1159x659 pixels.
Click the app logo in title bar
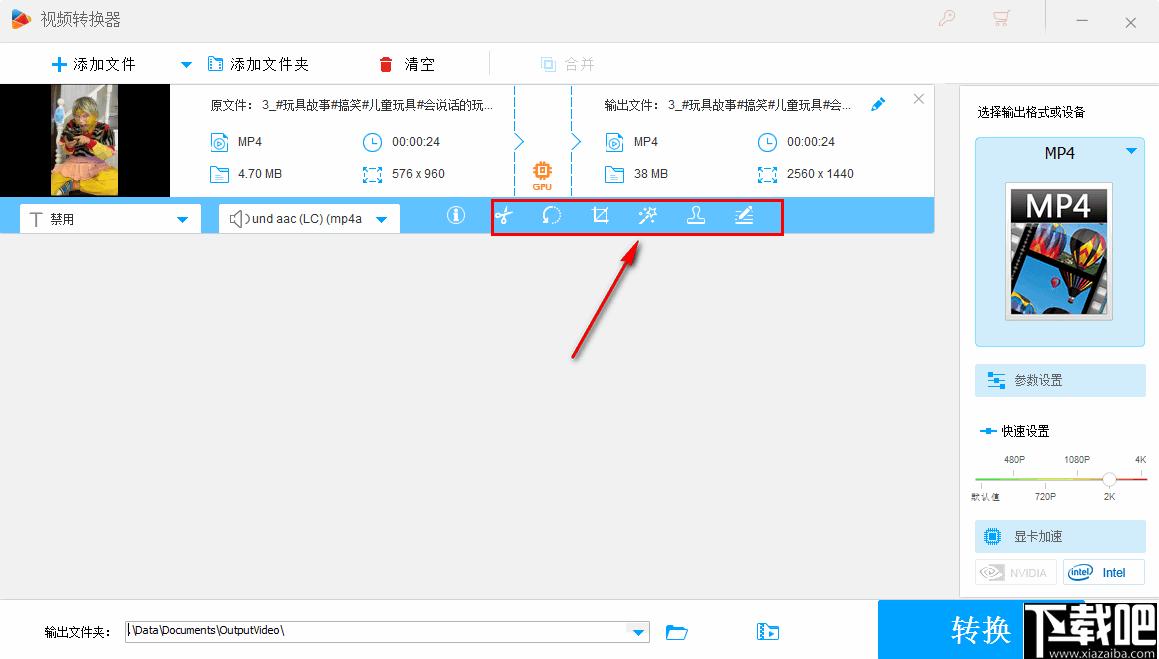point(21,20)
